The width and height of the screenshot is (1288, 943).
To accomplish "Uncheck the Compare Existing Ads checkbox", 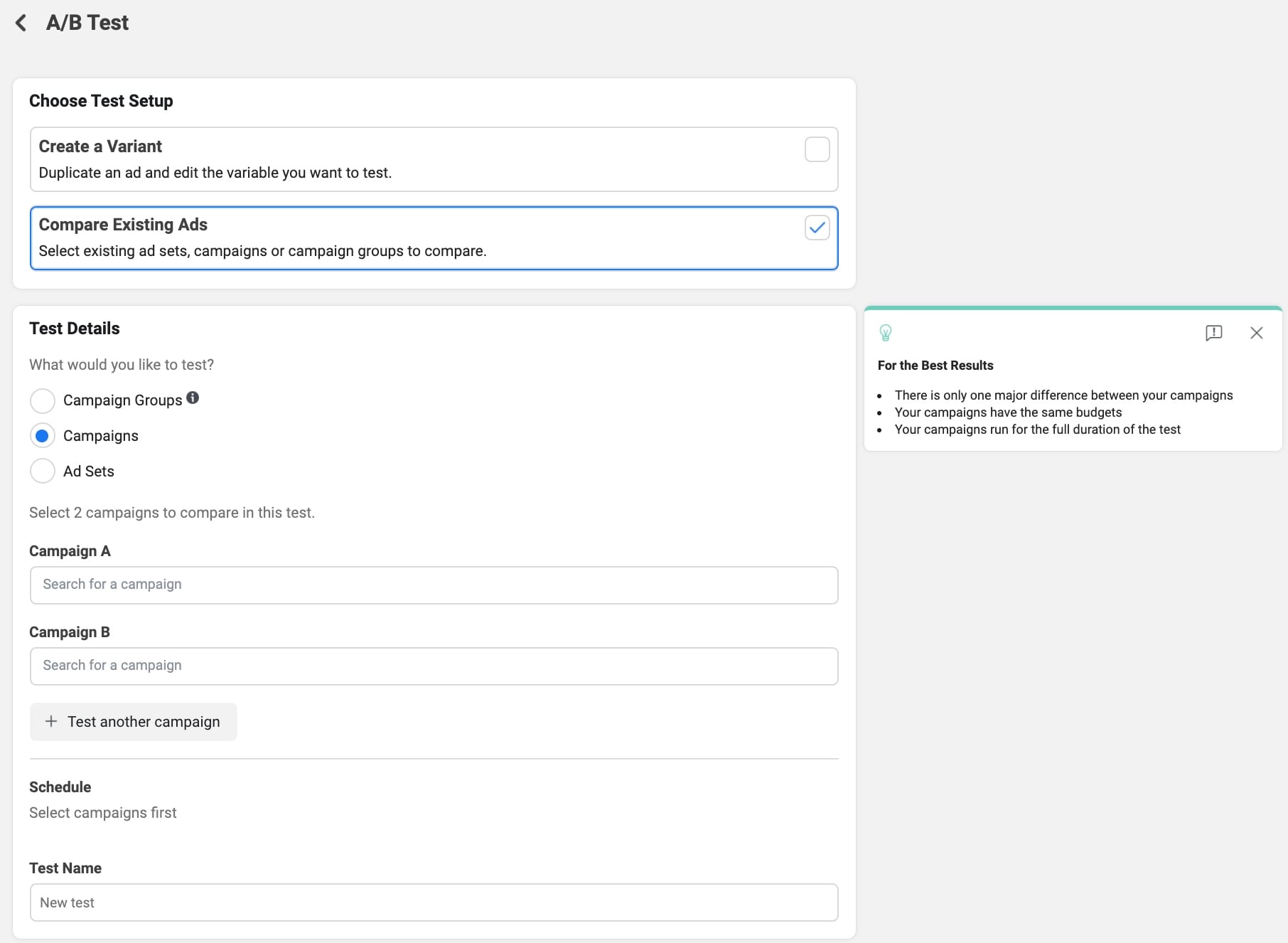I will (817, 228).
